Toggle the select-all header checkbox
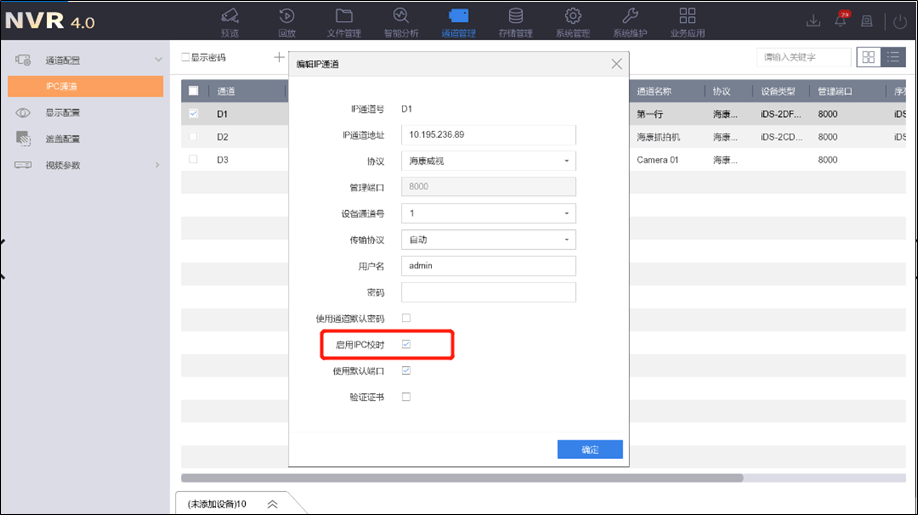918x515 pixels. (194, 91)
